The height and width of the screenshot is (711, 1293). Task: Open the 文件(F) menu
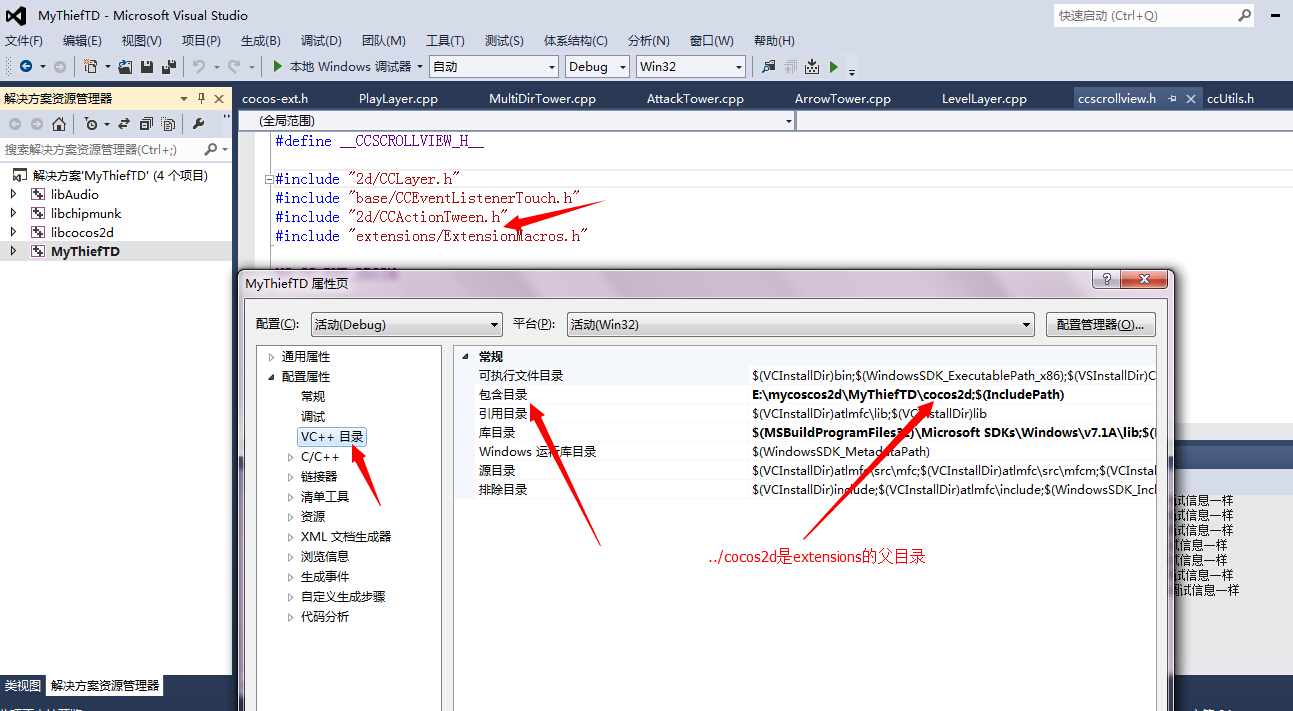(24, 40)
